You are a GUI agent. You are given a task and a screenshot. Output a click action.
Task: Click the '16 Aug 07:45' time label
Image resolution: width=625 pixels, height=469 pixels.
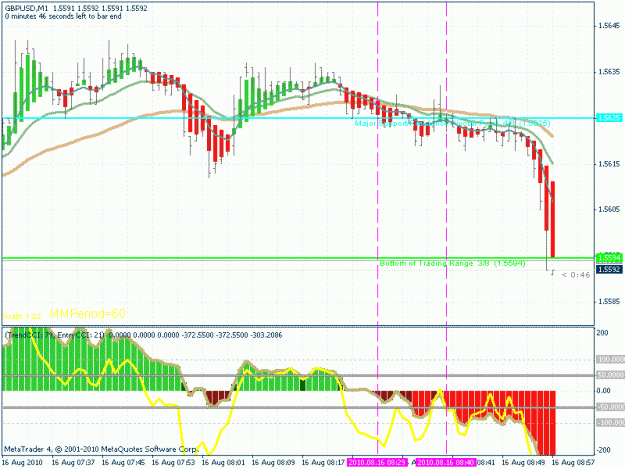point(123,463)
